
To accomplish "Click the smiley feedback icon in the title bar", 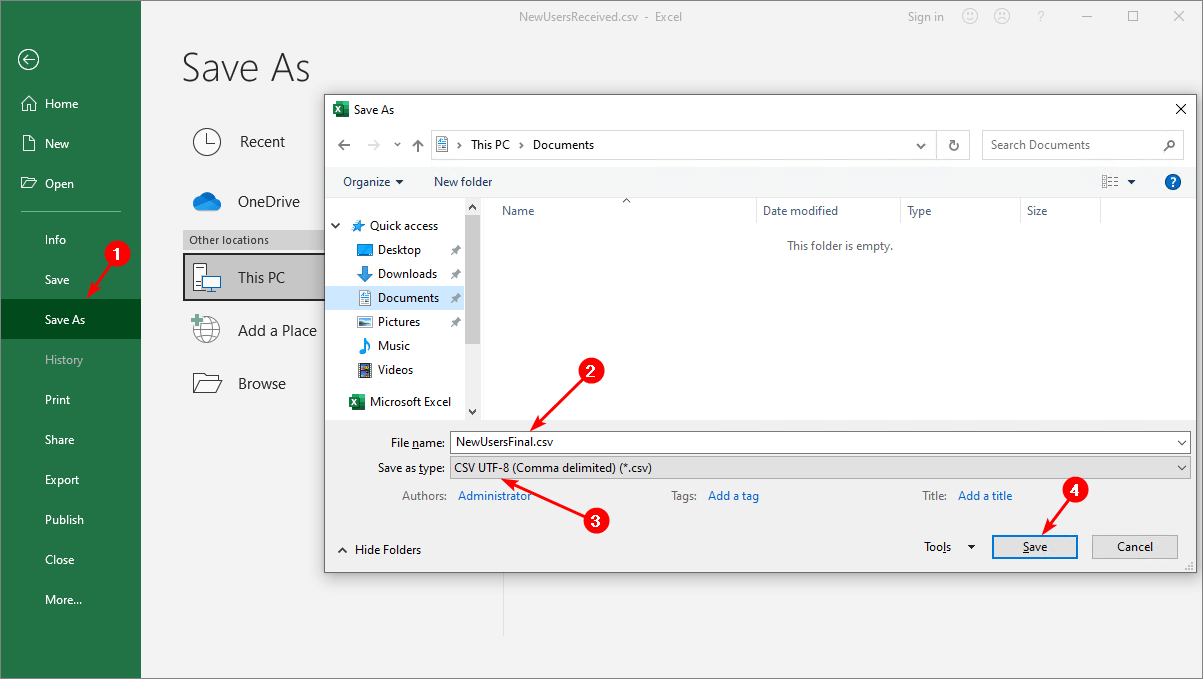I will pyautogui.click(x=969, y=16).
